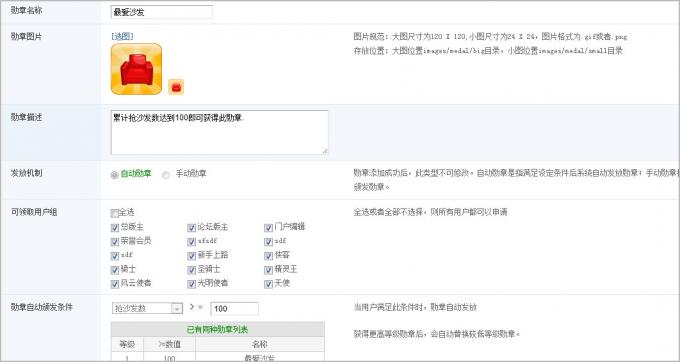
Task: Click the 勋章名称 text field
Action: point(162,12)
